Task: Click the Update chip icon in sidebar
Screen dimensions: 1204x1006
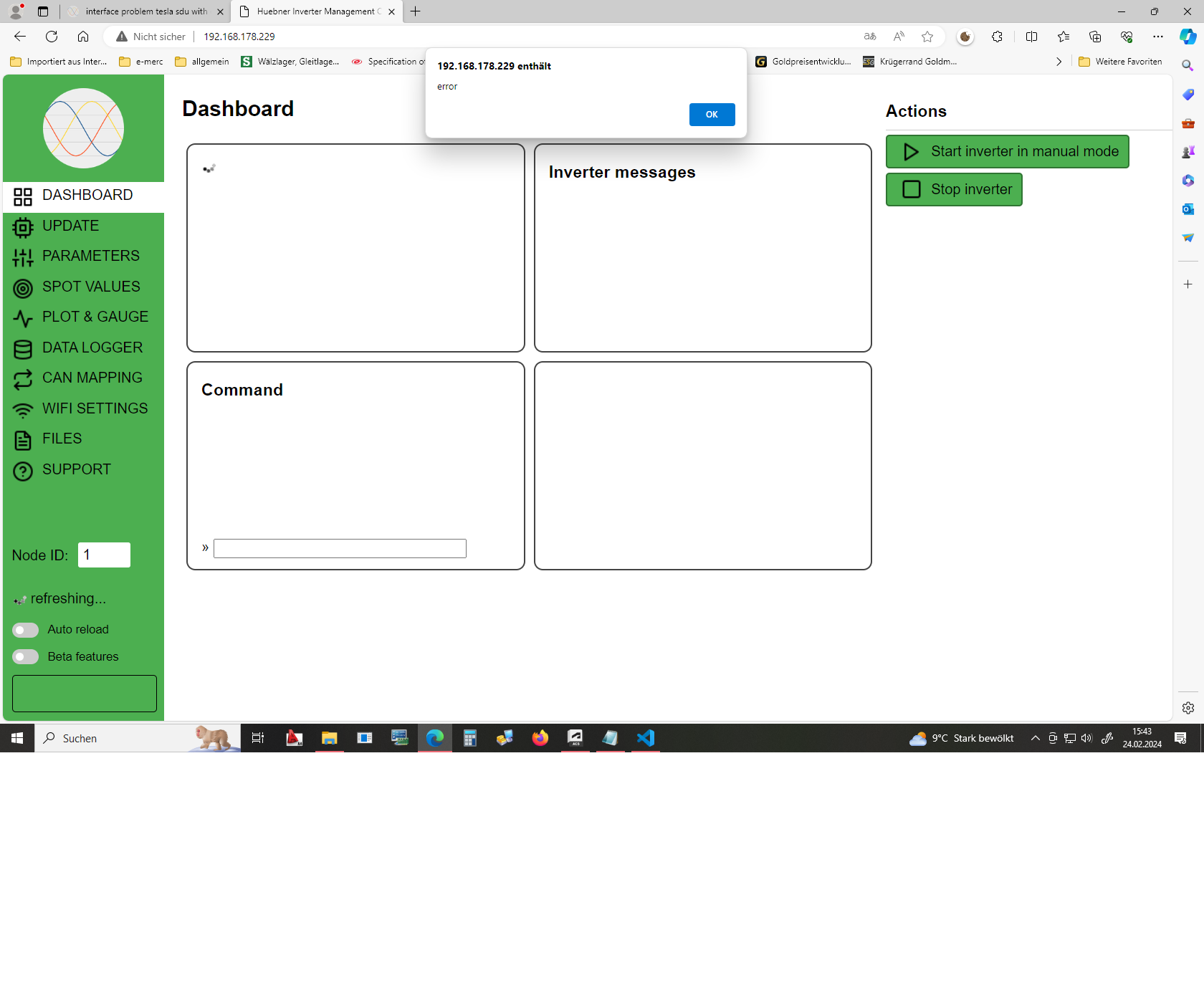Action: point(23,227)
